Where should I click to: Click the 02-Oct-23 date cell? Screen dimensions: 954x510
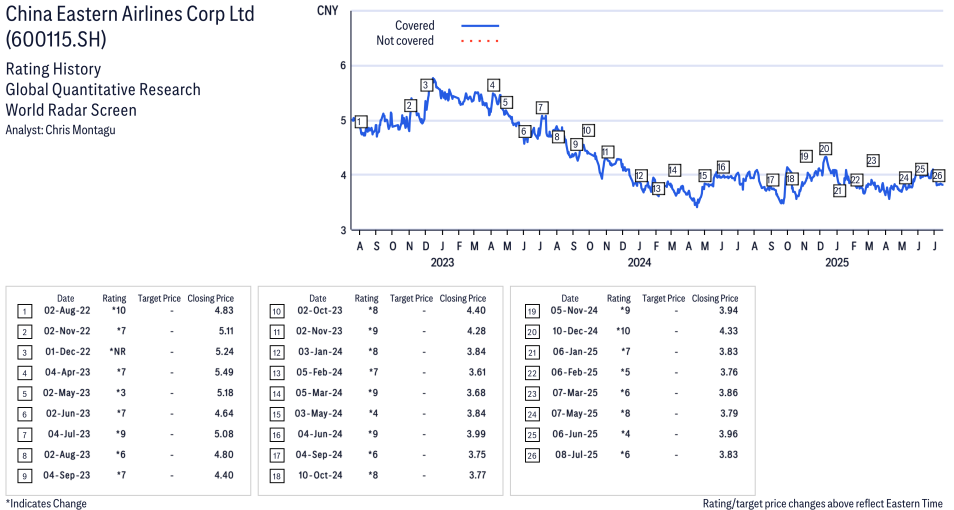click(320, 310)
